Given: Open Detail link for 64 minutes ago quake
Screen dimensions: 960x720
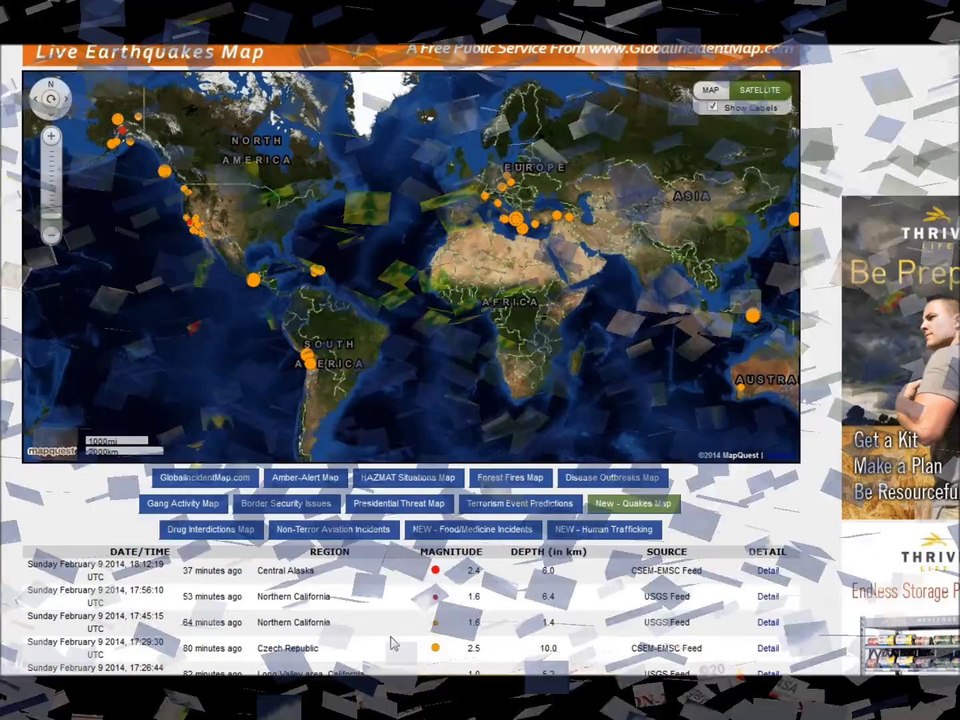Looking at the screenshot, I should point(768,622).
